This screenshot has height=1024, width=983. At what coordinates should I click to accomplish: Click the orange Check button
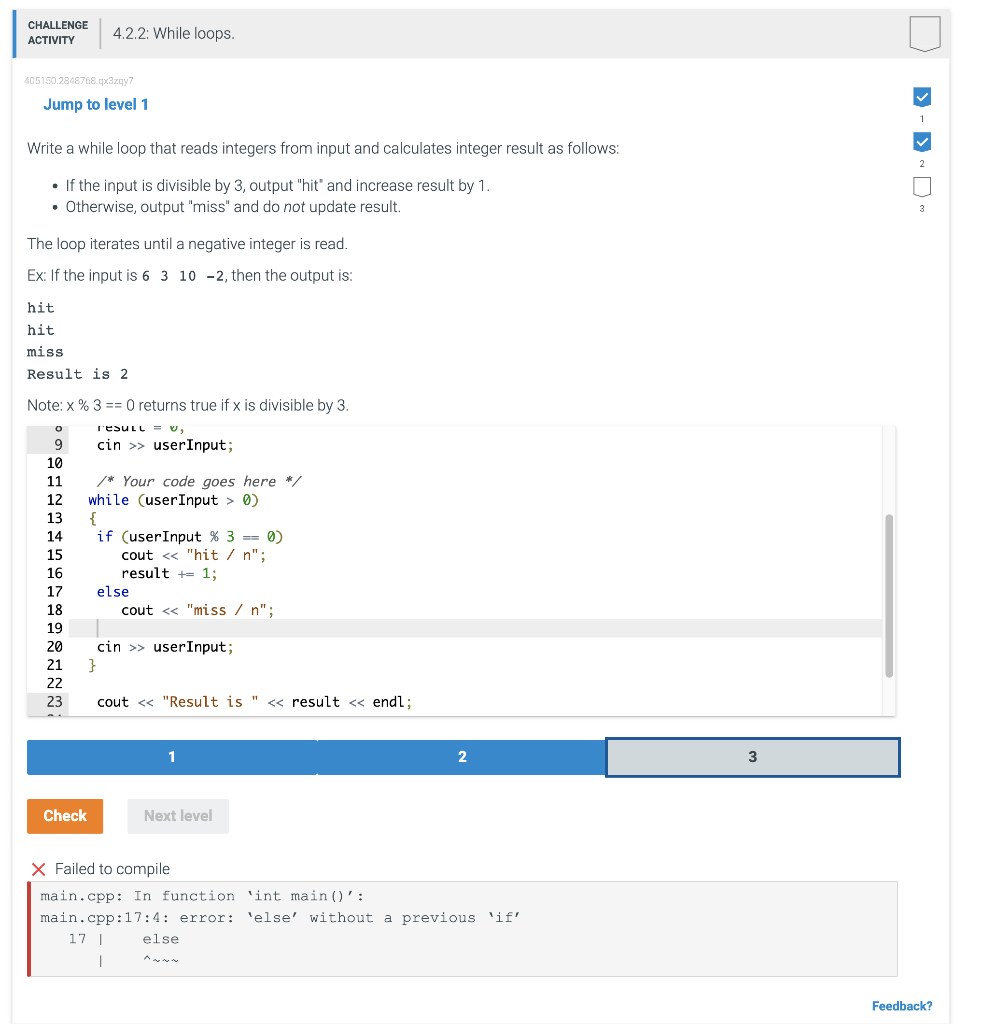tap(65, 816)
